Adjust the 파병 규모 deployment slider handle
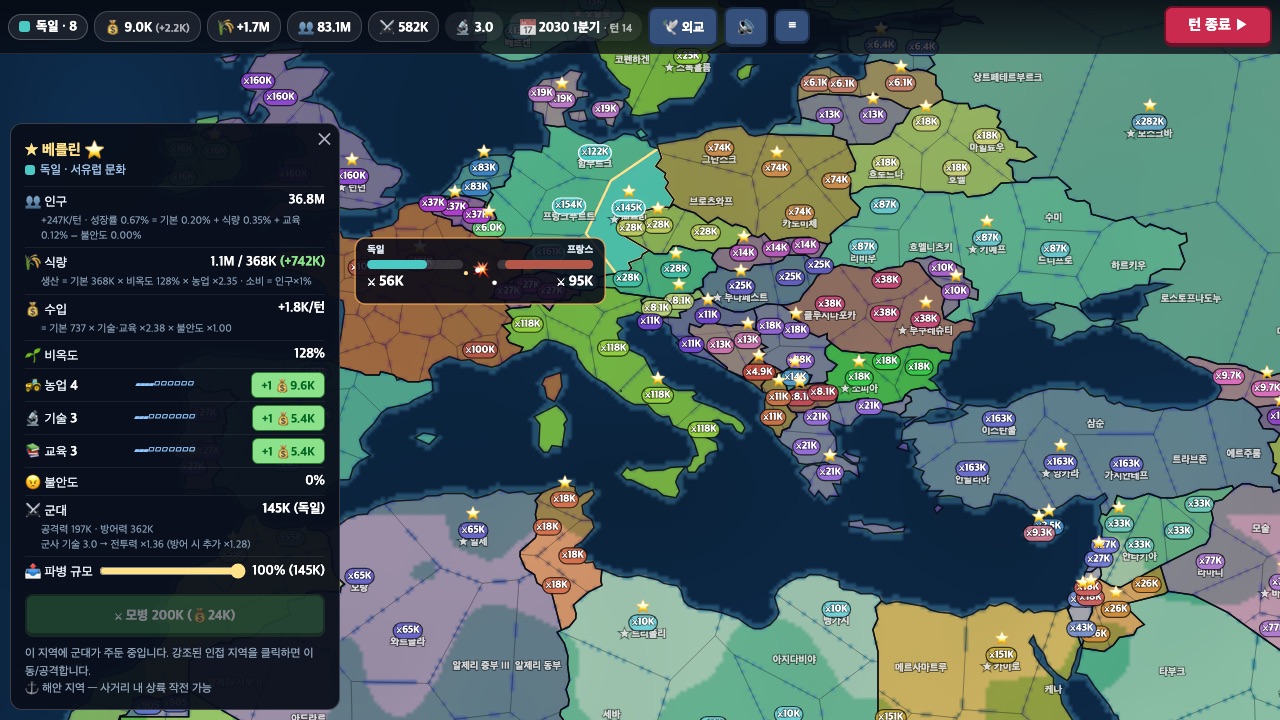The image size is (1280, 720). click(238, 571)
